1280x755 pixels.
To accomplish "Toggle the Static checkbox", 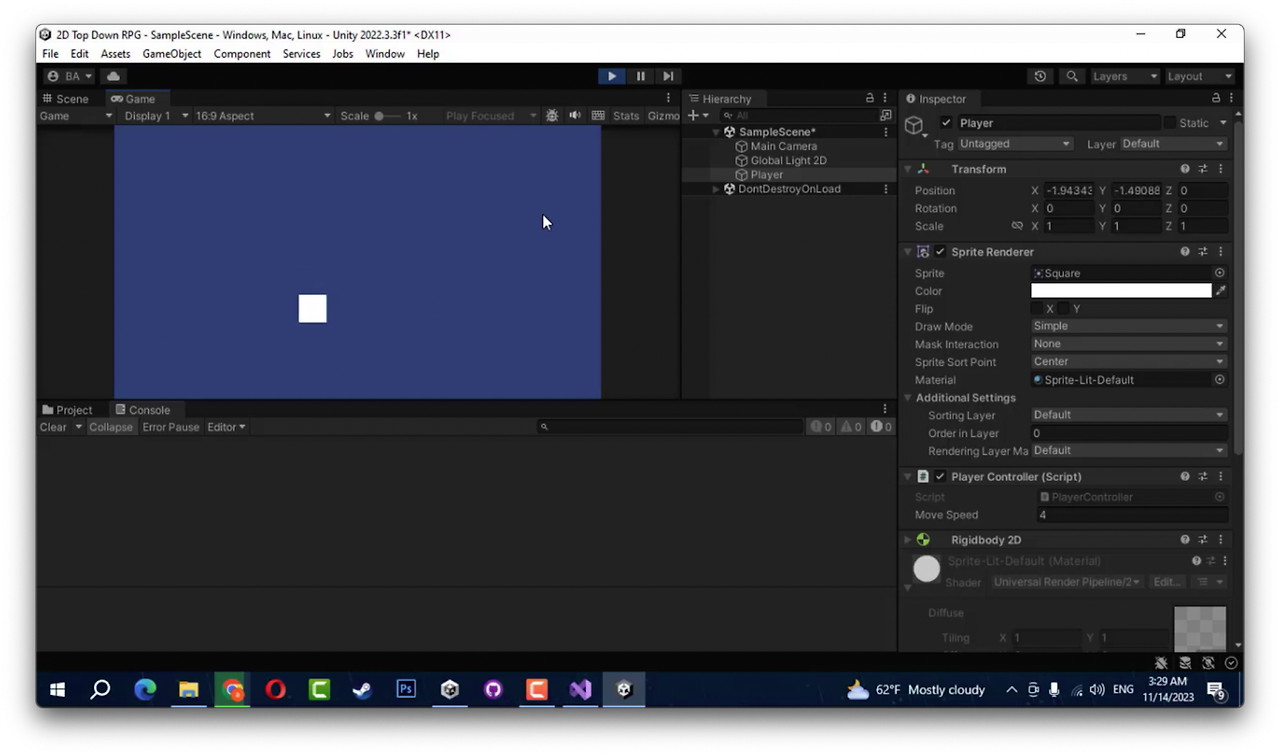I will 1169,123.
